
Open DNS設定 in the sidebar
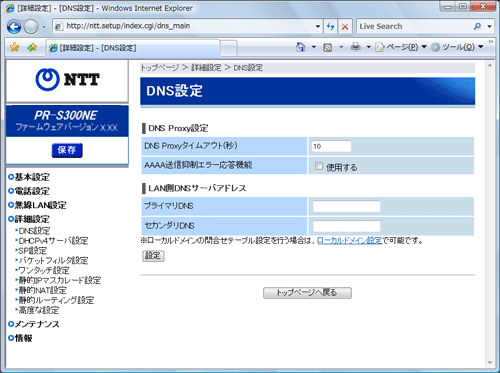point(34,231)
